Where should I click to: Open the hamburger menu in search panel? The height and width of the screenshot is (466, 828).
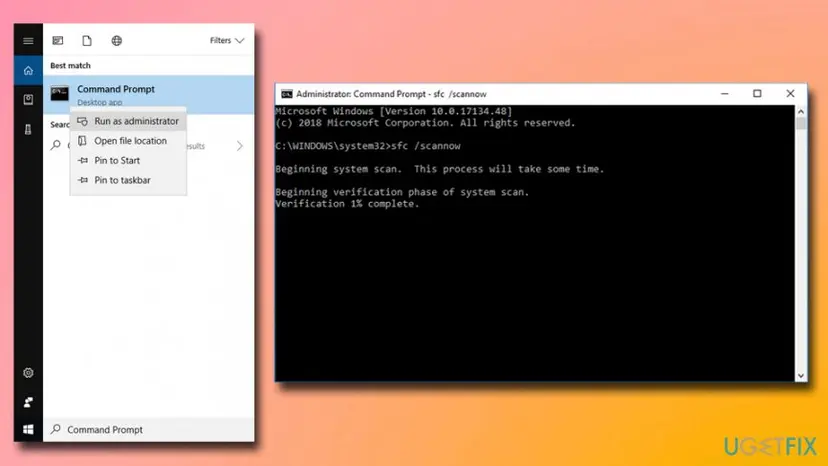[x=28, y=41]
